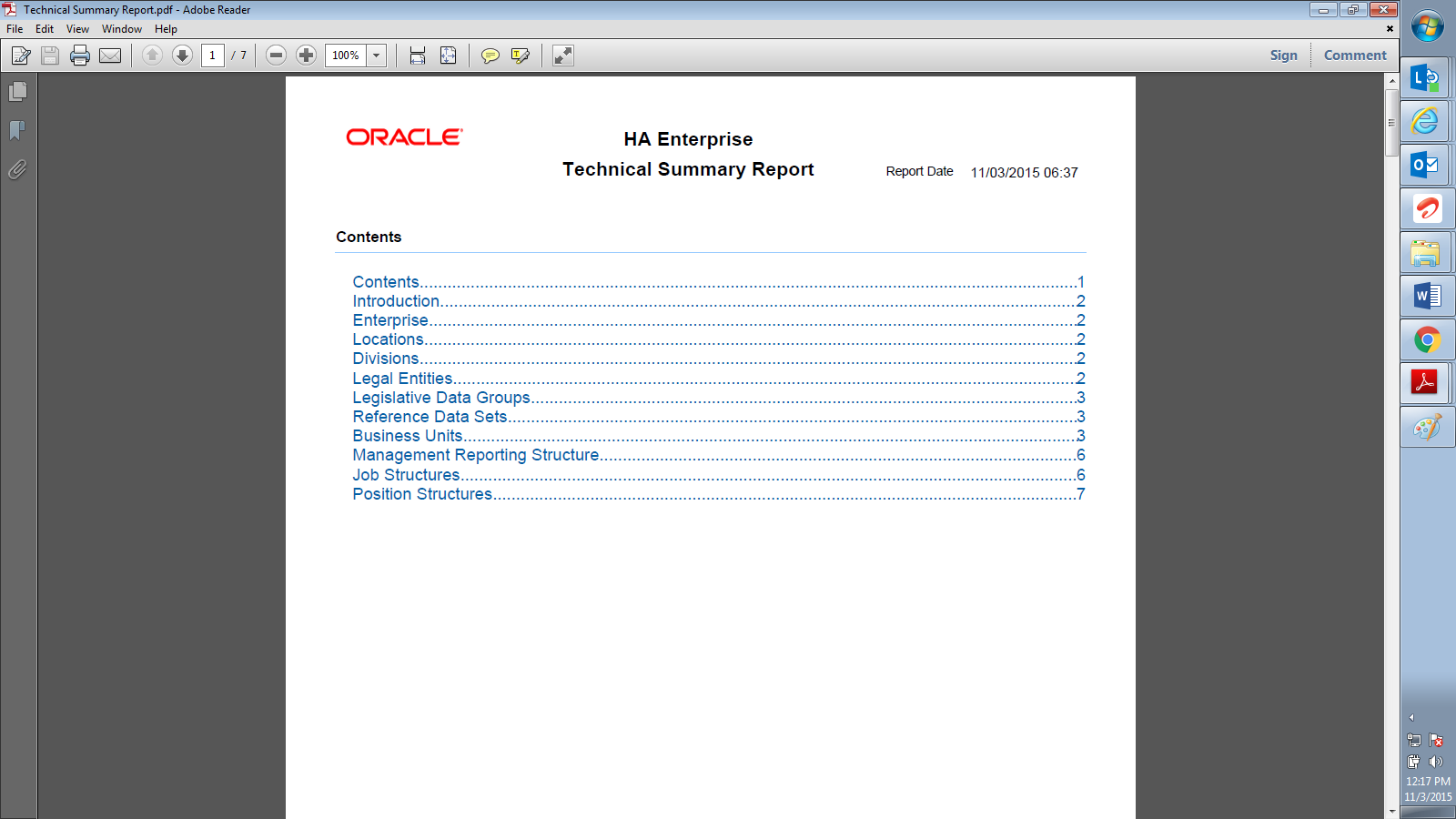This screenshot has height=819, width=1456.
Task: Open the Page Thumbnails panel icon
Action: 17,91
